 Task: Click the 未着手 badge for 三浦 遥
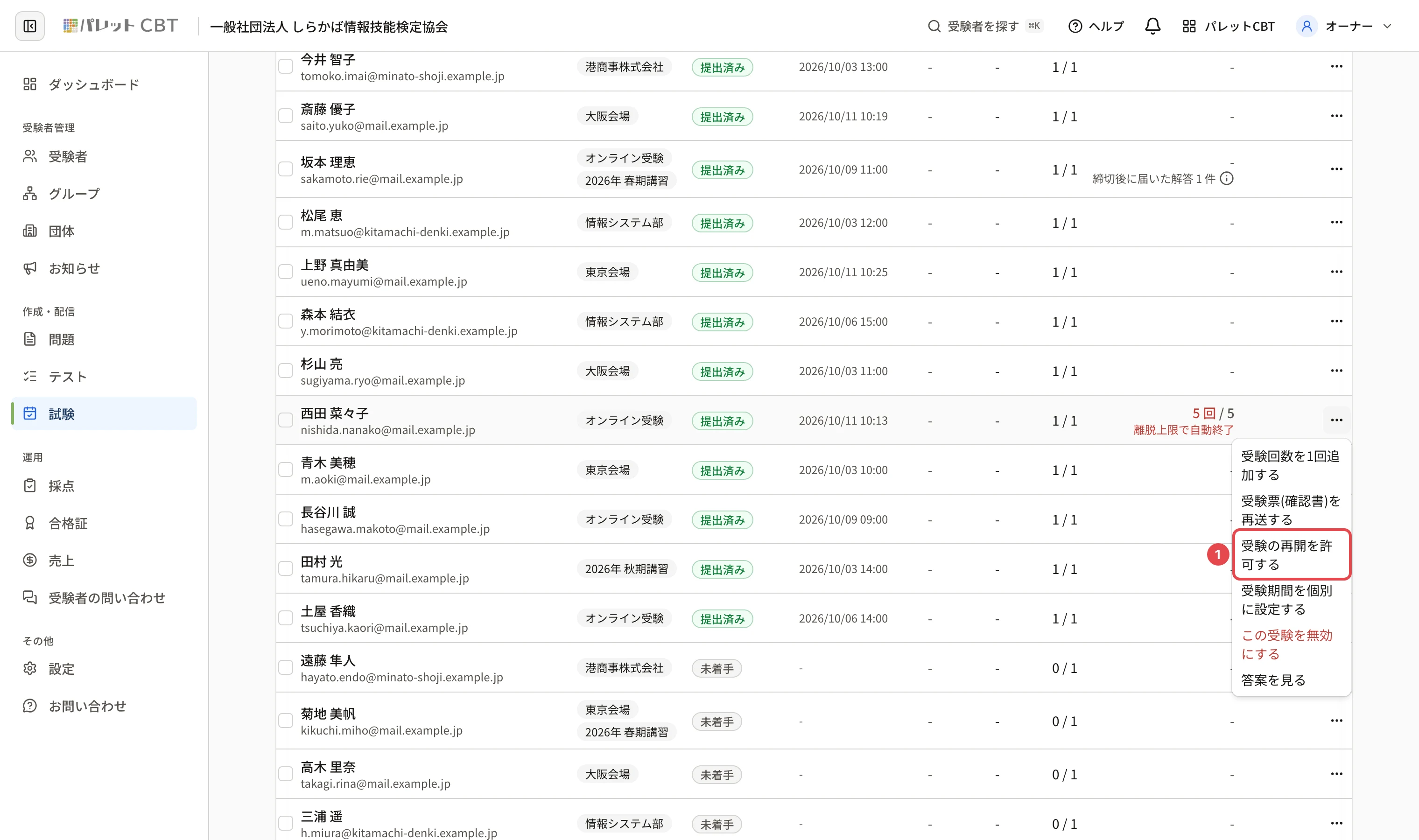tap(717, 824)
